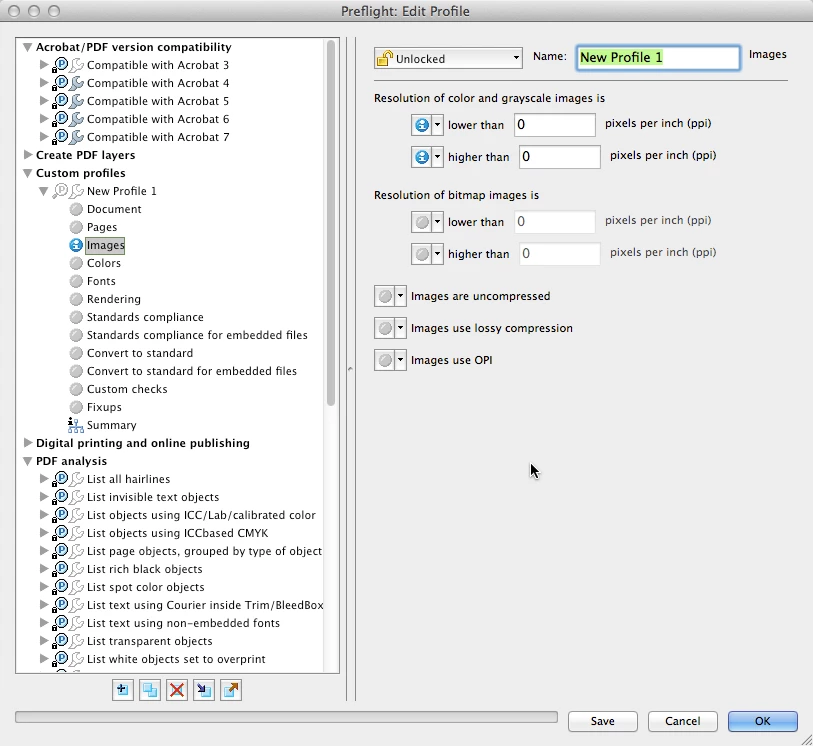
Task: Select Standards compliance for embedded files
Action: 197,335
